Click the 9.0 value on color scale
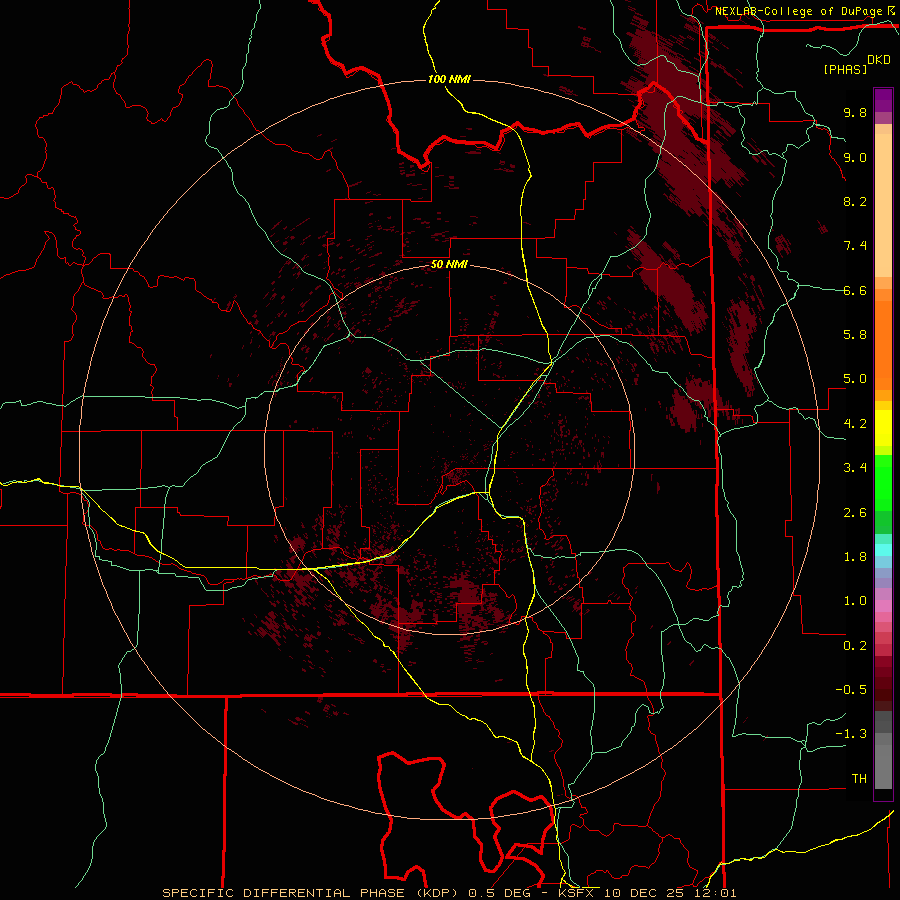This screenshot has height=900, width=900. [x=855, y=157]
